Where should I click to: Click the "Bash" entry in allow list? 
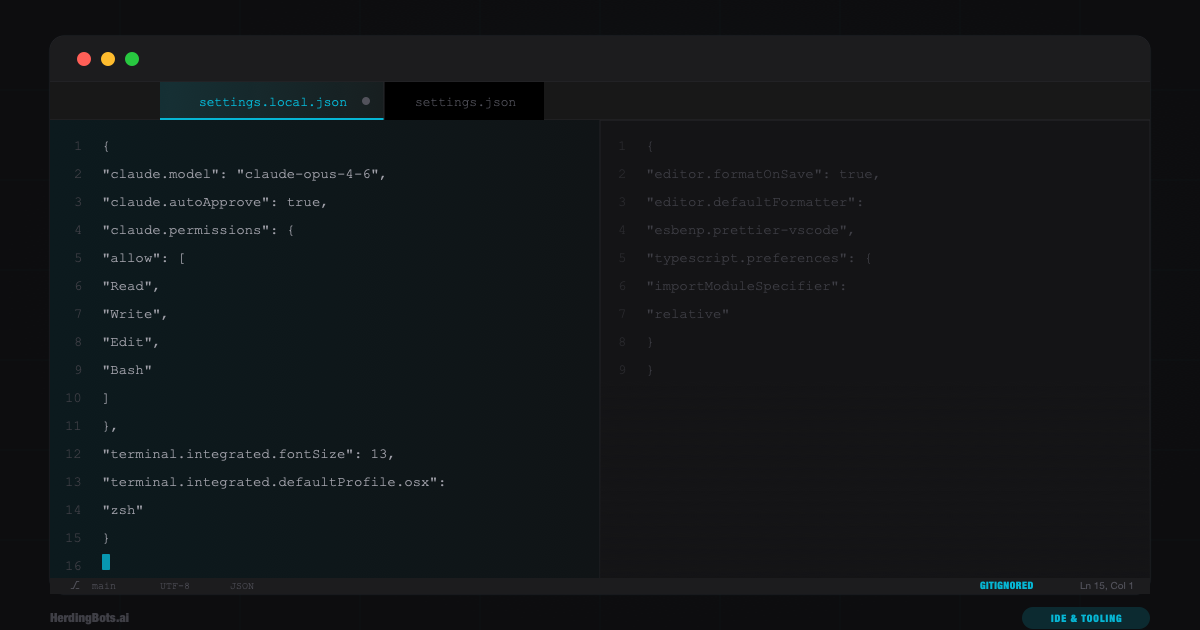(127, 370)
